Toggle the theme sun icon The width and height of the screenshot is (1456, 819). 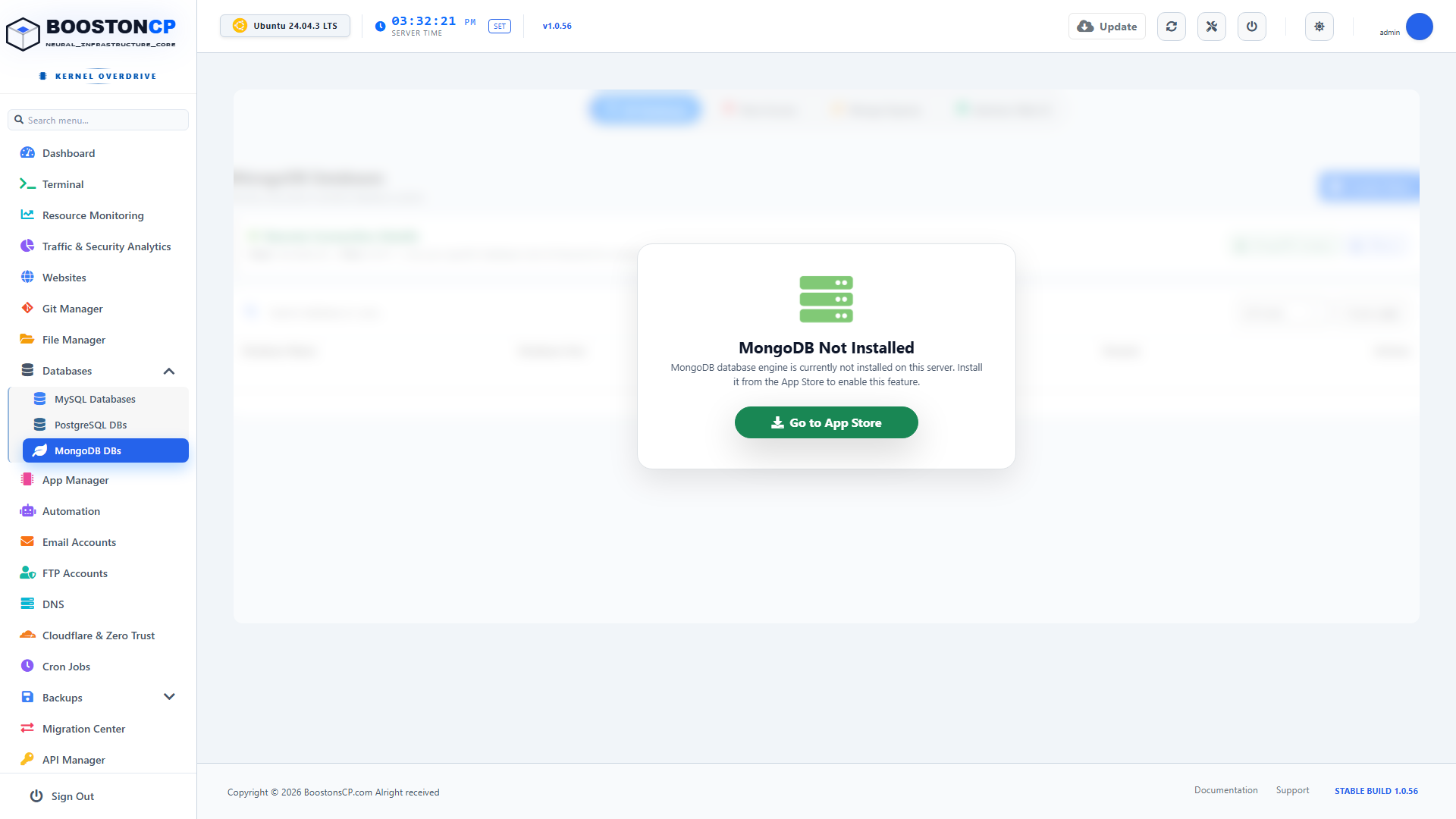coord(1319,27)
